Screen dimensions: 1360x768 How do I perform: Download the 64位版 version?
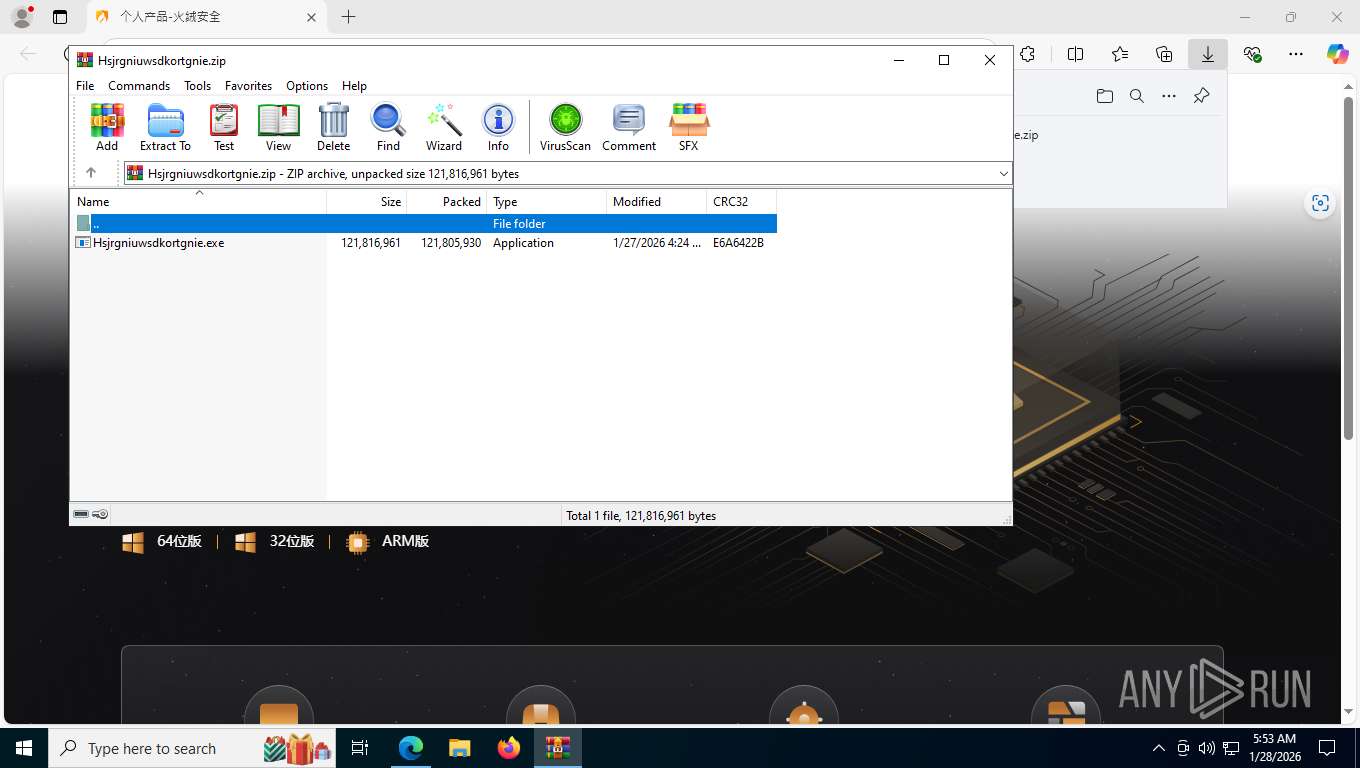tap(162, 541)
